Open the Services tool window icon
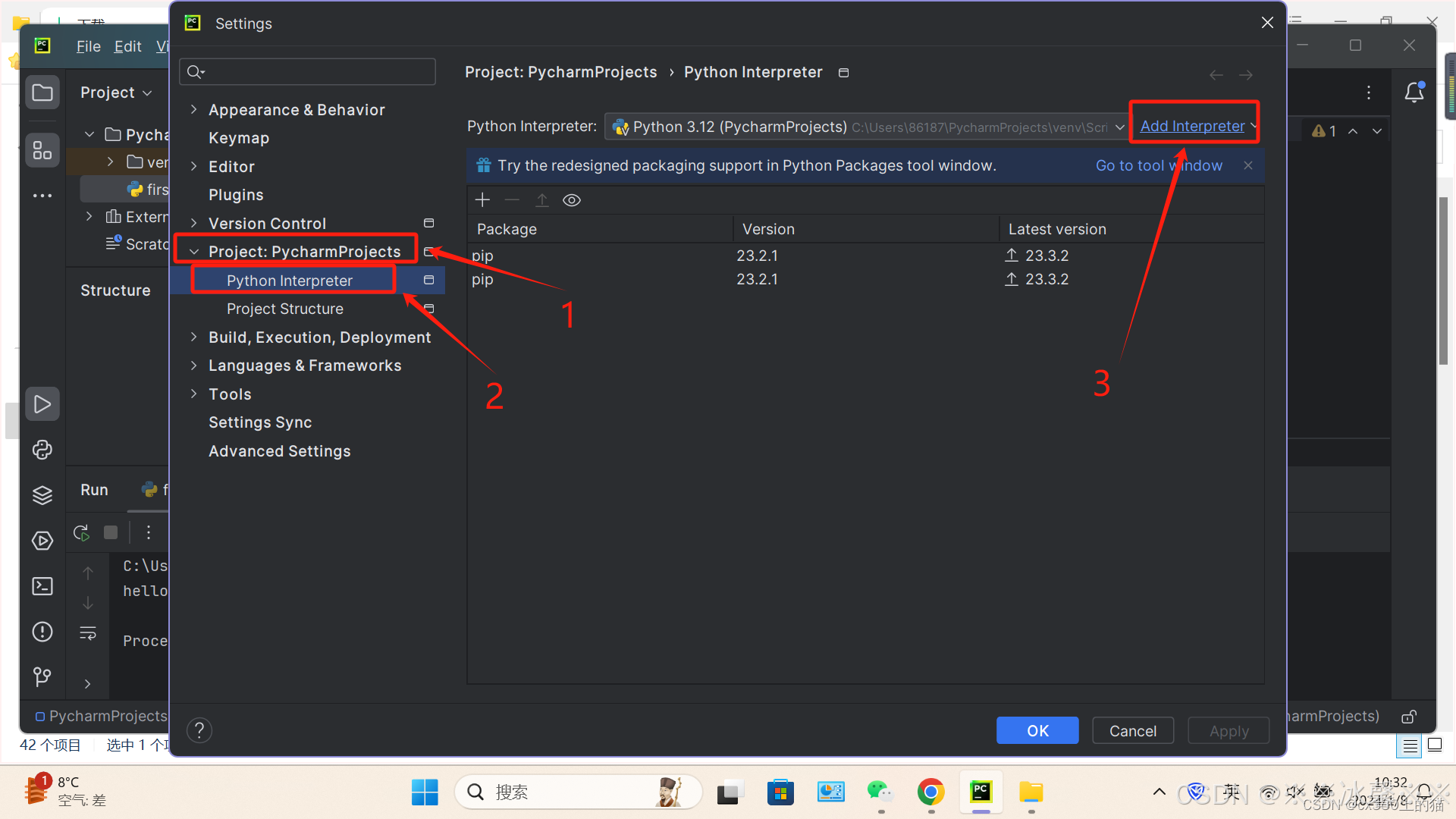The image size is (1456, 819). point(42,541)
